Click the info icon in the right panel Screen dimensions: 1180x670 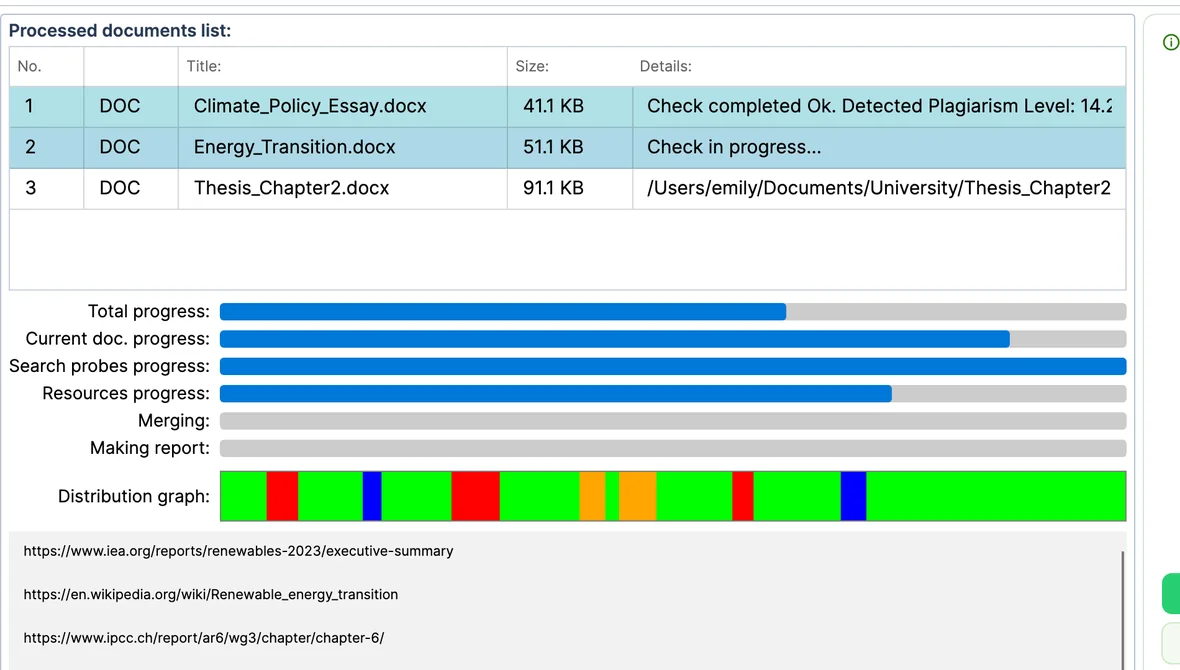coord(1171,42)
